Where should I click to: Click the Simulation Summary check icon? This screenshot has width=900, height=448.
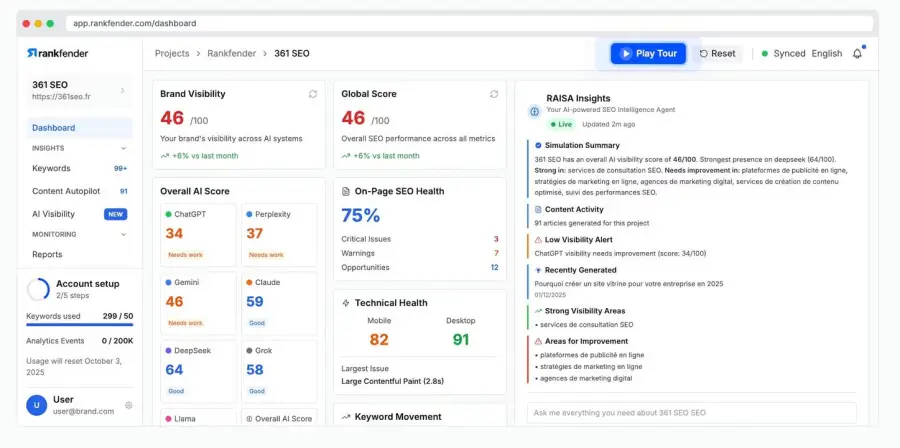click(x=538, y=146)
